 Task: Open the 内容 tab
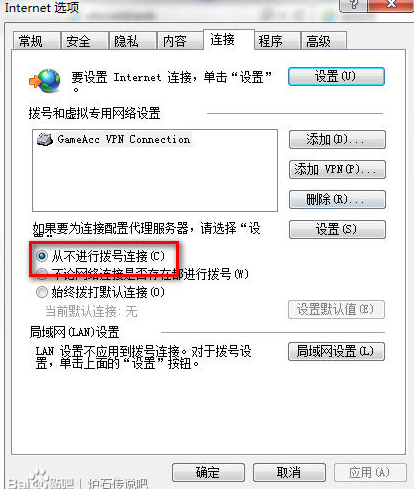(x=180, y=41)
